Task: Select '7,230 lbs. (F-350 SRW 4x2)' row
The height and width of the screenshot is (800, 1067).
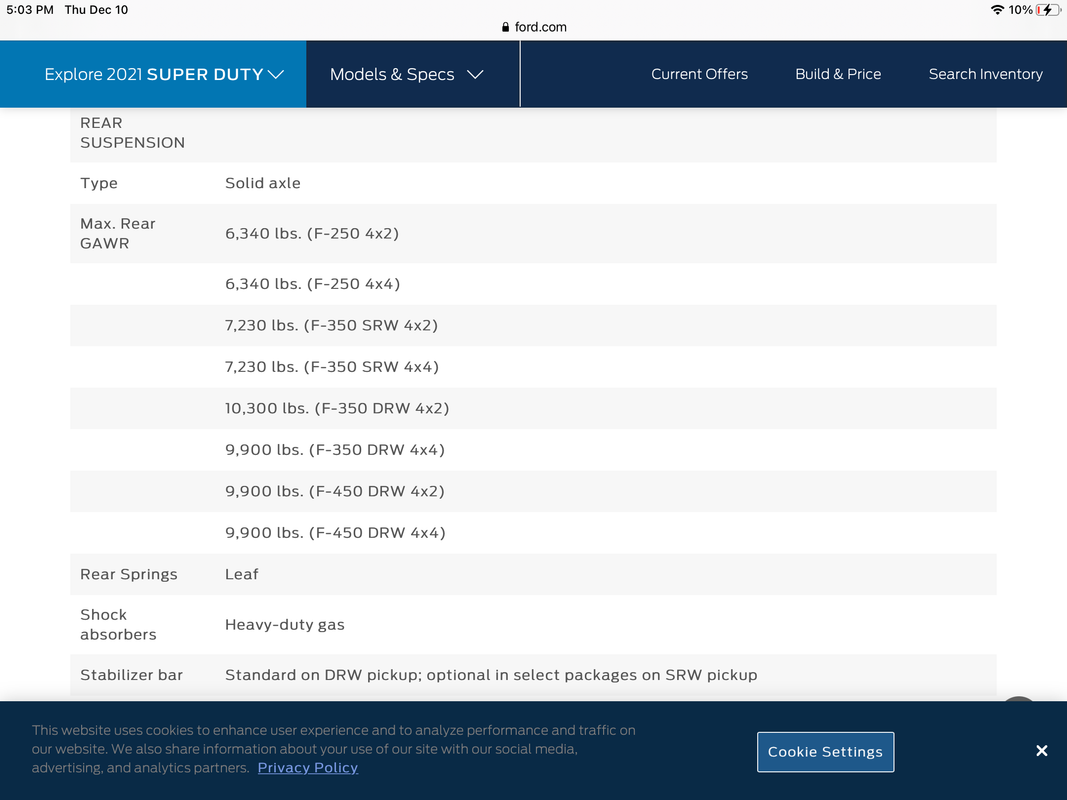Action: (534, 325)
